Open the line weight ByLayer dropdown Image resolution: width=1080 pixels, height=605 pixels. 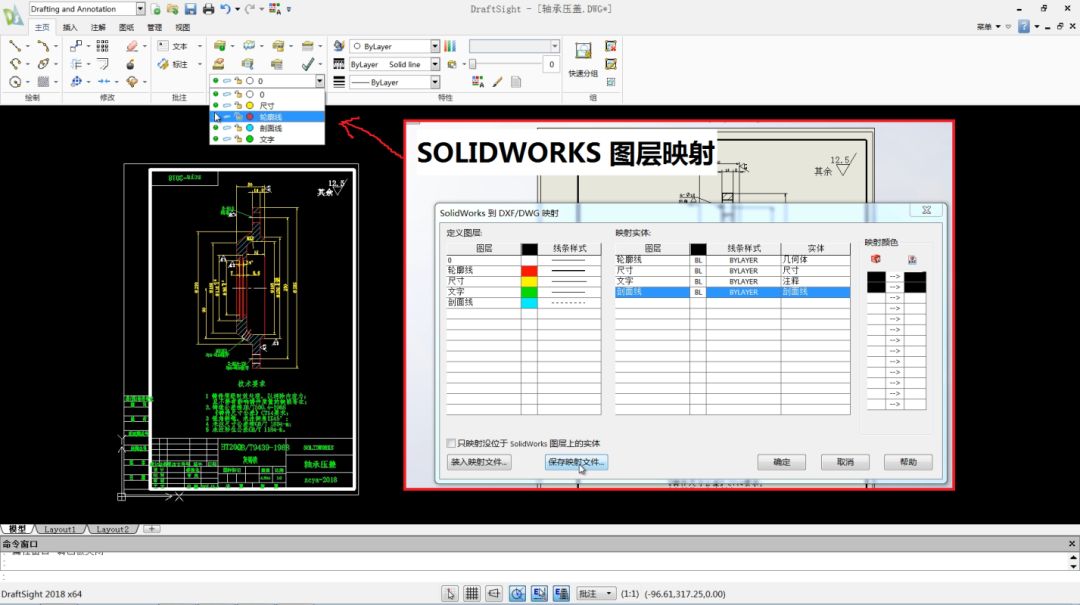(435, 82)
